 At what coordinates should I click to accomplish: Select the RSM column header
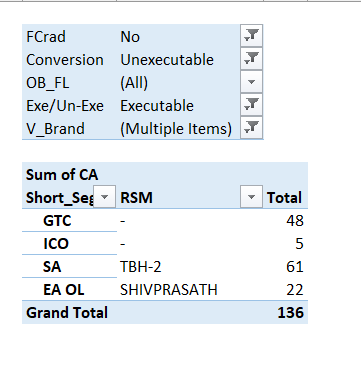tap(179, 197)
